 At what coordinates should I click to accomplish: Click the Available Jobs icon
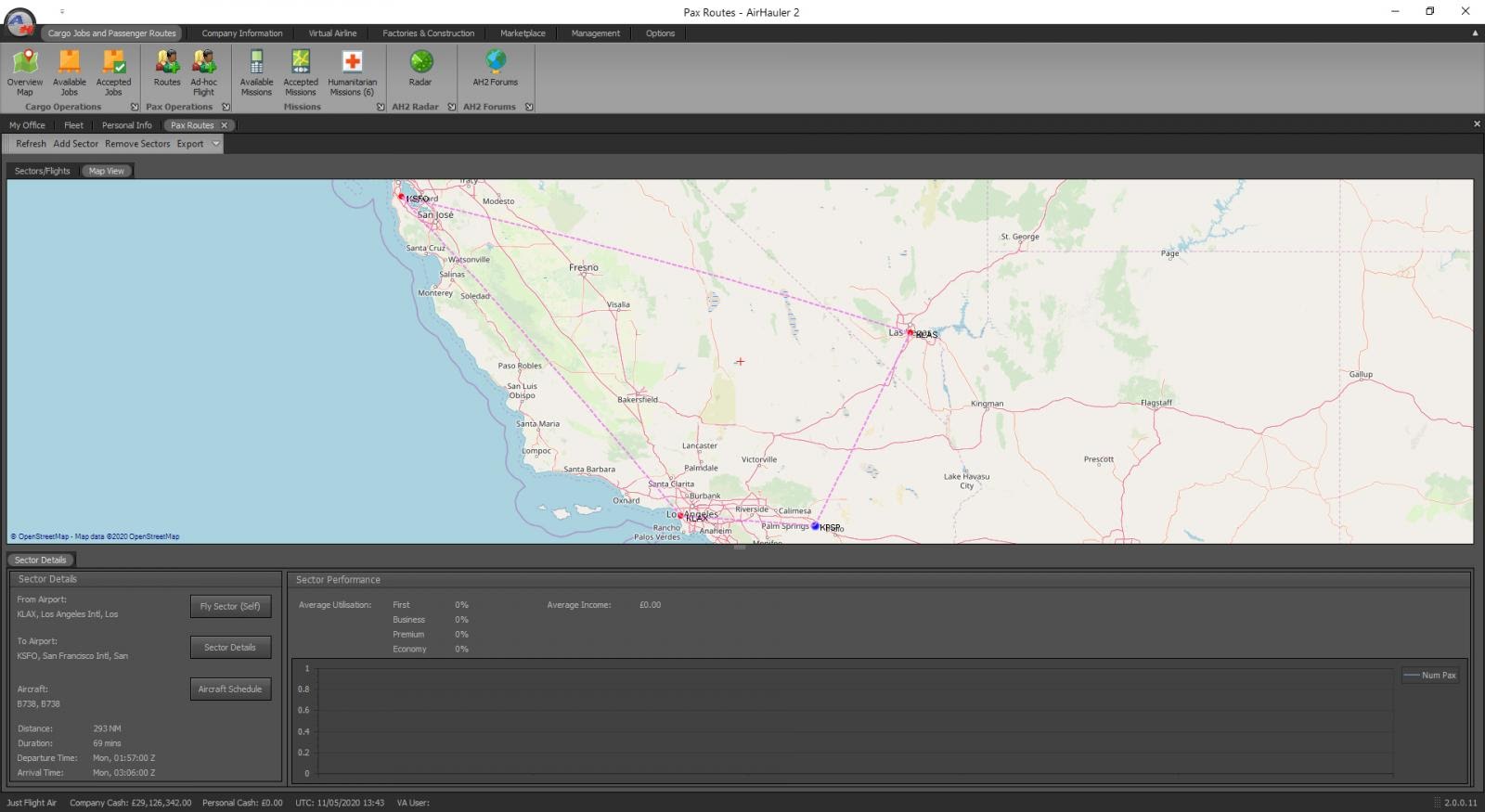(x=70, y=72)
